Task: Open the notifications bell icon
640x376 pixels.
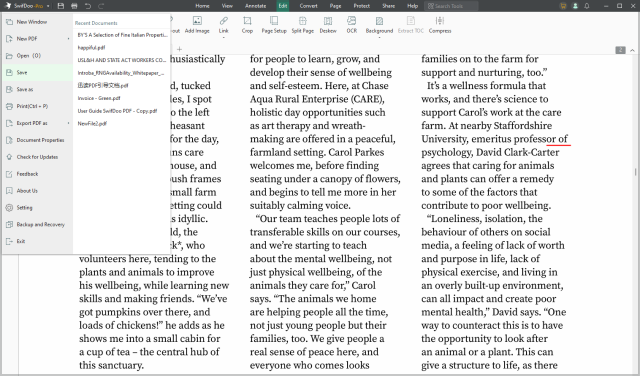Action: (587, 6)
